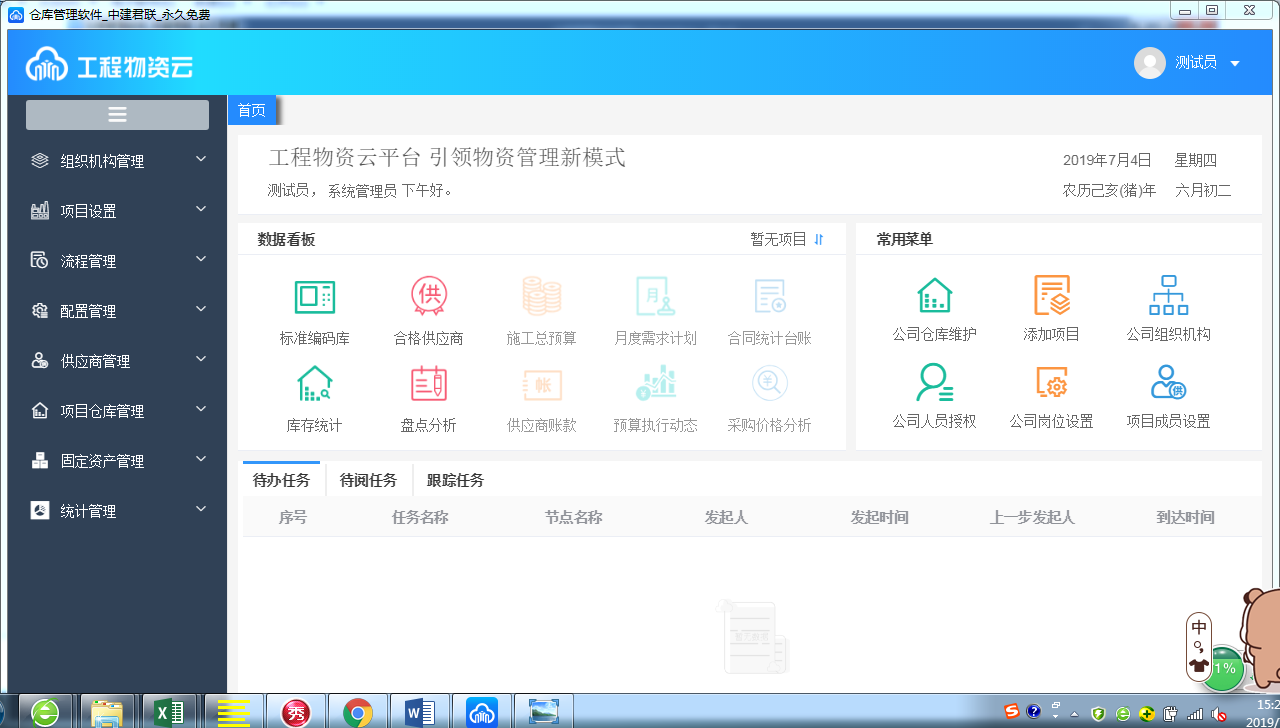Select the 合格供应商 dashboard icon
Screen dimensions: 1280x728
(428, 308)
